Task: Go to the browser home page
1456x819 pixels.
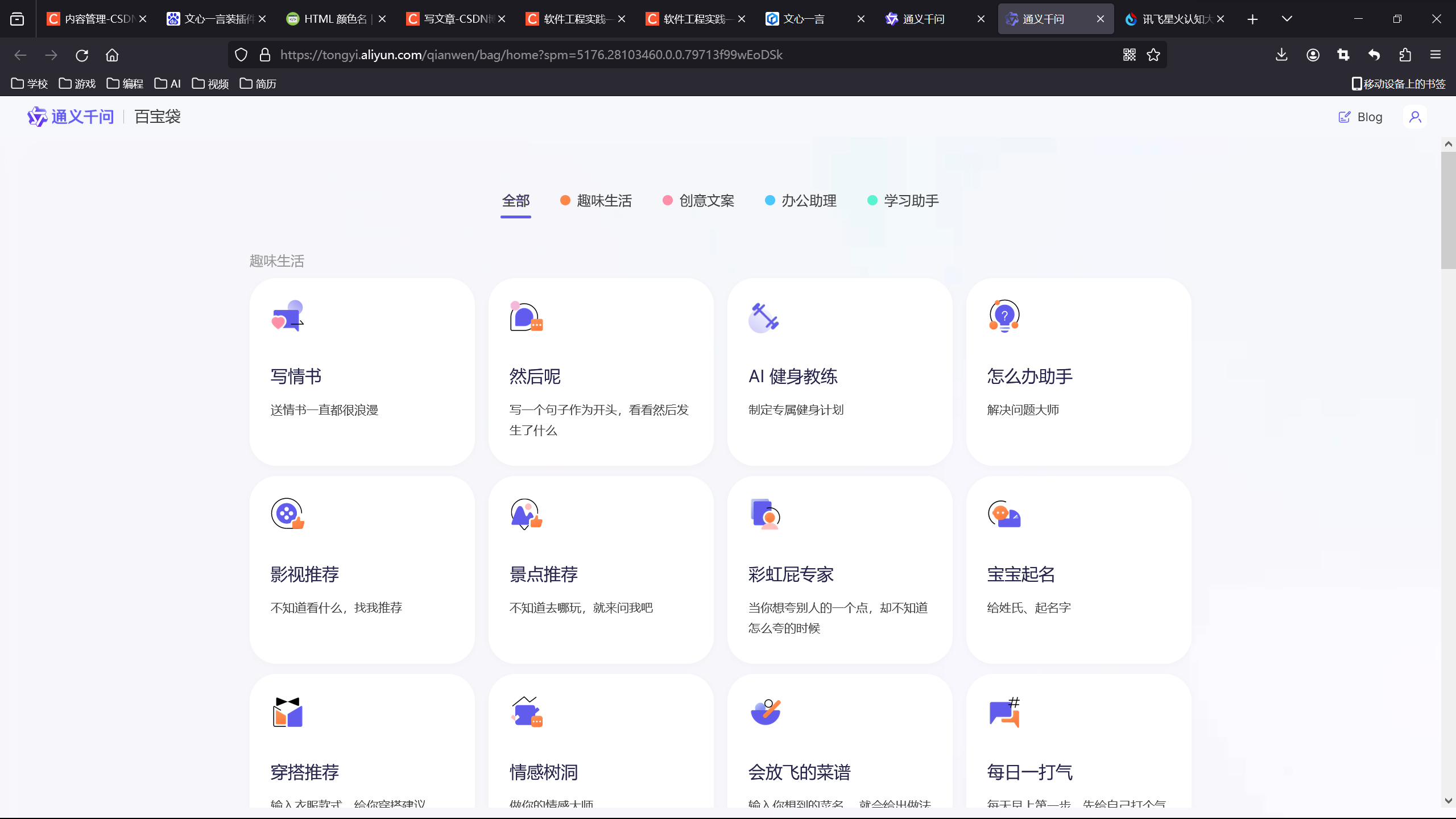Action: tap(112, 55)
